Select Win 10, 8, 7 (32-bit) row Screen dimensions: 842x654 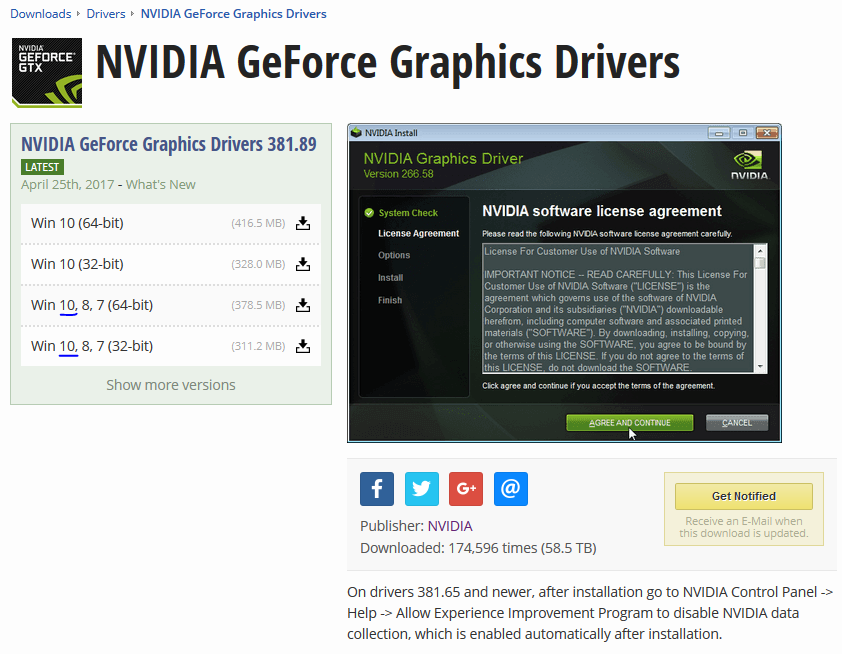(x=171, y=346)
